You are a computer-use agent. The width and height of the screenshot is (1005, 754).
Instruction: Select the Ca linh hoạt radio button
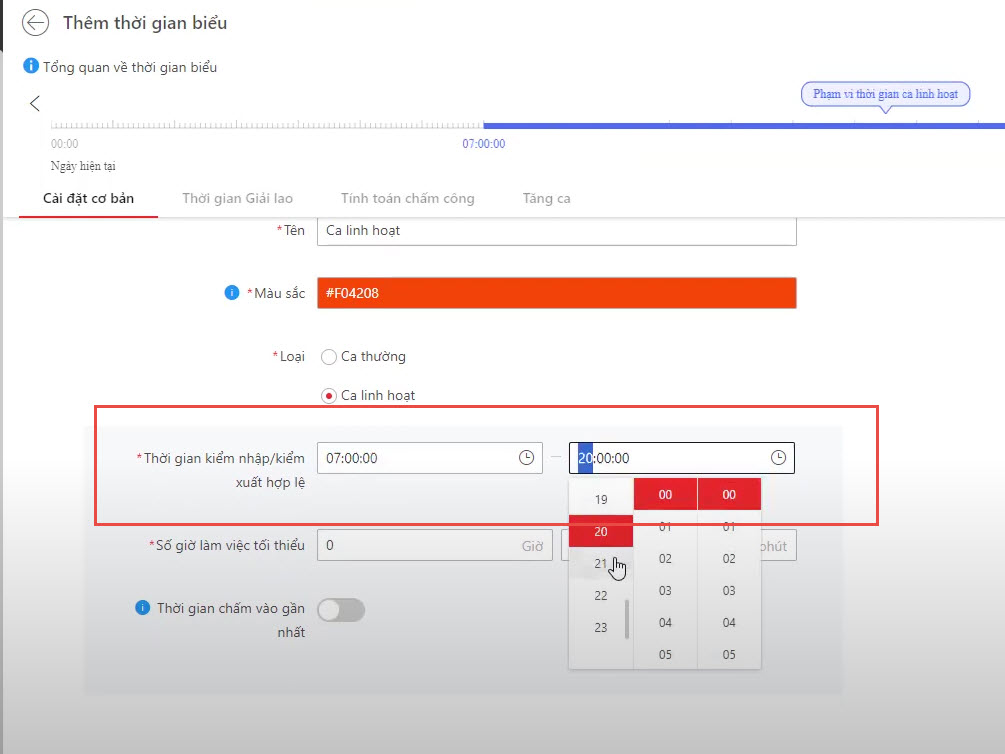pyautogui.click(x=329, y=396)
